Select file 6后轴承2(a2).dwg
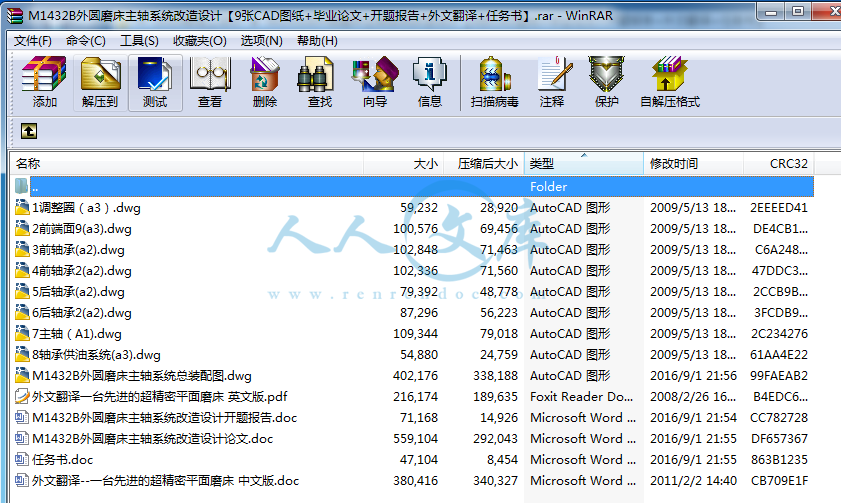Screen dimensions: 841x503 tap(82, 312)
